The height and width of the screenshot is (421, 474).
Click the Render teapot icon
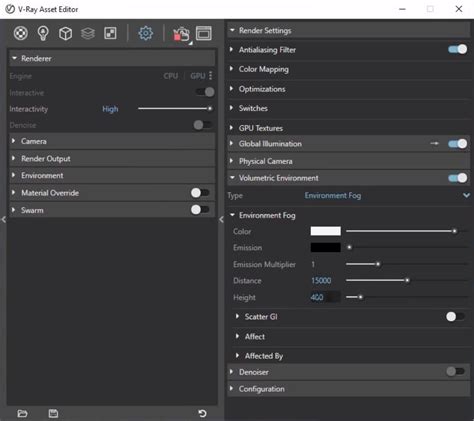tap(182, 34)
